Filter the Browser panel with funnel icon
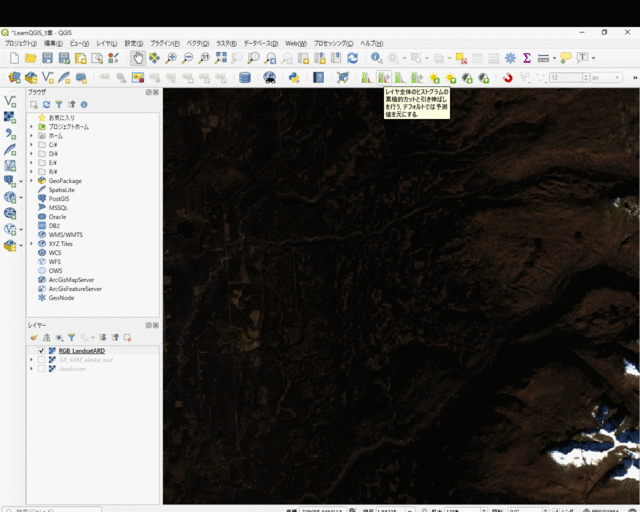 [59, 105]
